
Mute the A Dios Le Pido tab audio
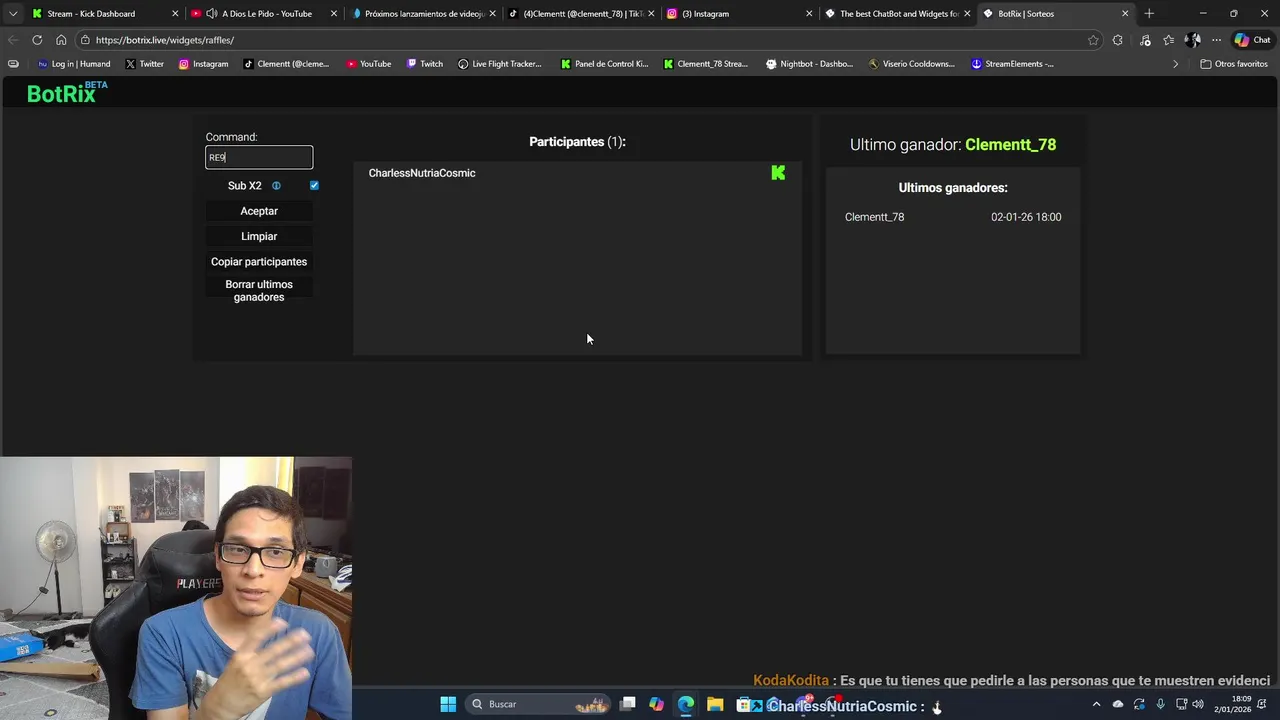[x=212, y=14]
